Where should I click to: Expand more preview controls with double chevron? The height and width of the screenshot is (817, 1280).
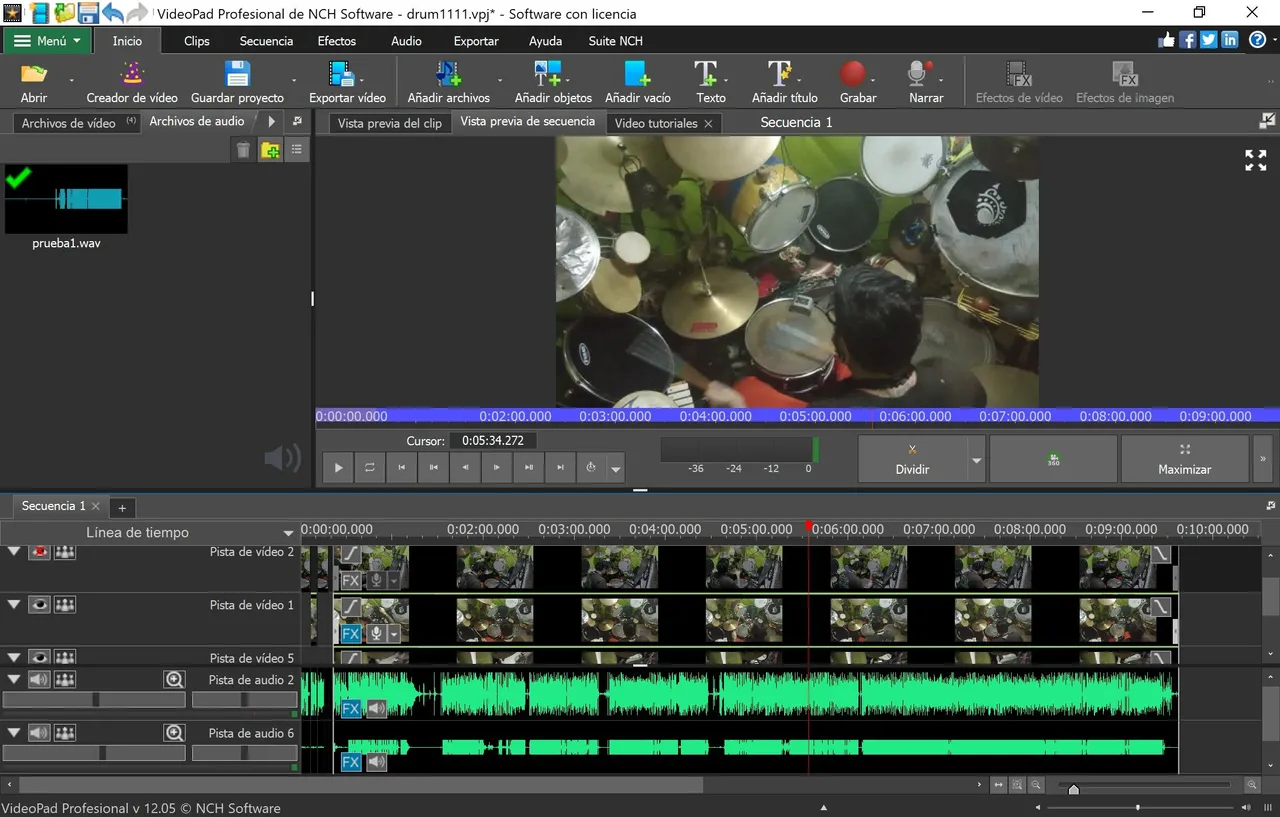click(x=1263, y=460)
